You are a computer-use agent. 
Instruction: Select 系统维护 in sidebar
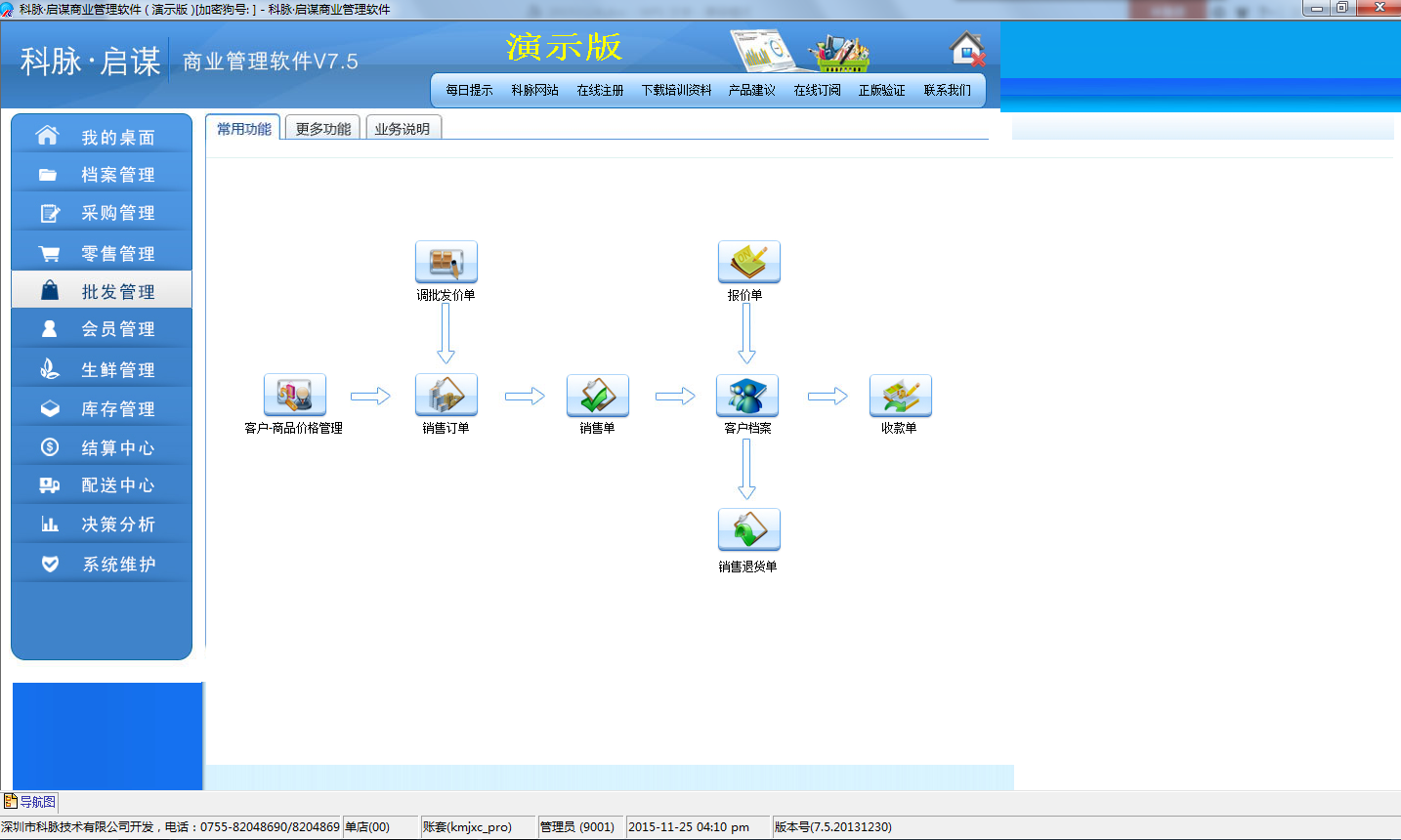coord(102,565)
